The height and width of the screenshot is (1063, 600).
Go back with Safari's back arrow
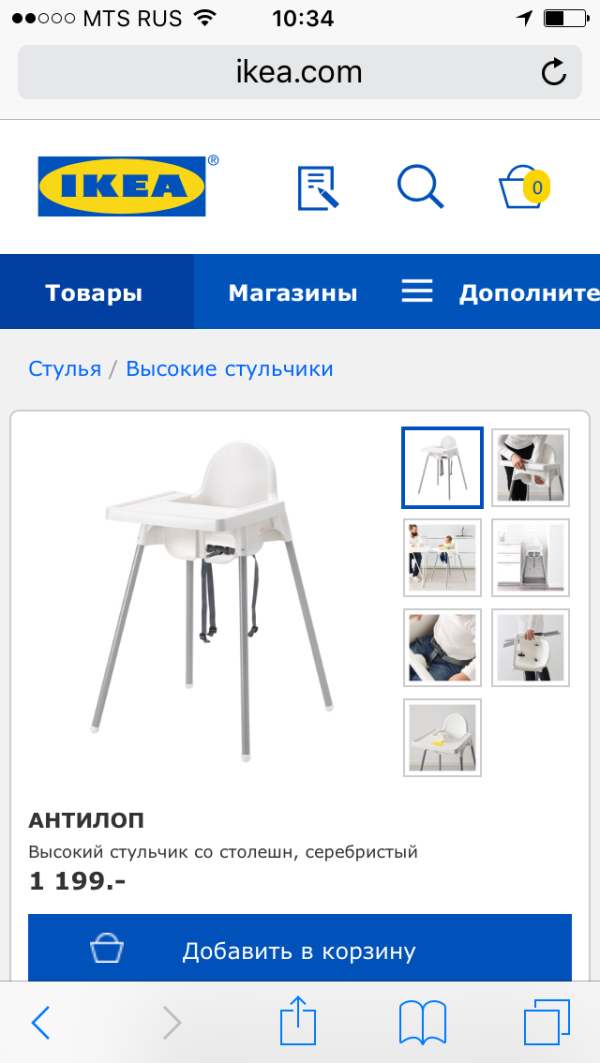41,1022
